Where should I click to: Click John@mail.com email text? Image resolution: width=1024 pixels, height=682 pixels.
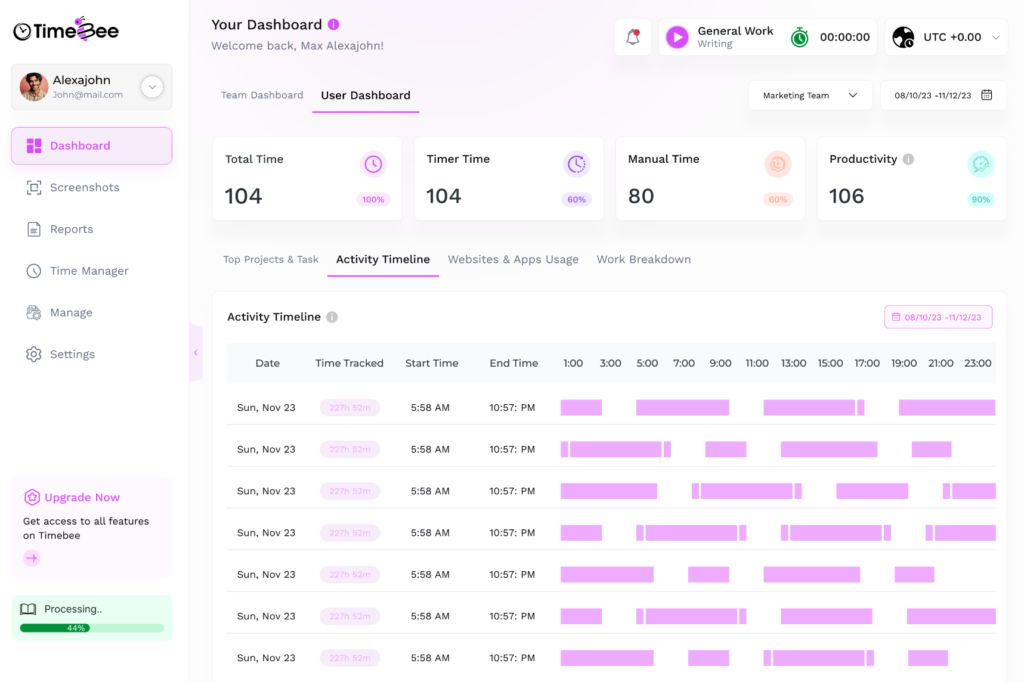88,95
